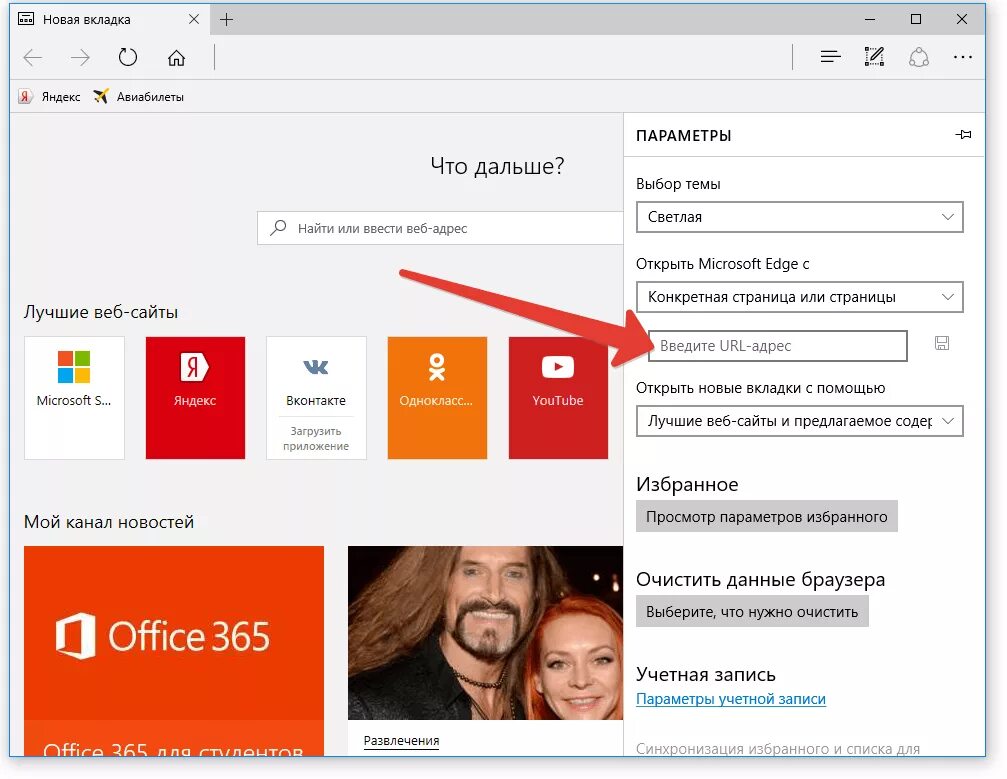Open the Hub icon in the toolbar
This screenshot has width=1007, height=779.
830,57
